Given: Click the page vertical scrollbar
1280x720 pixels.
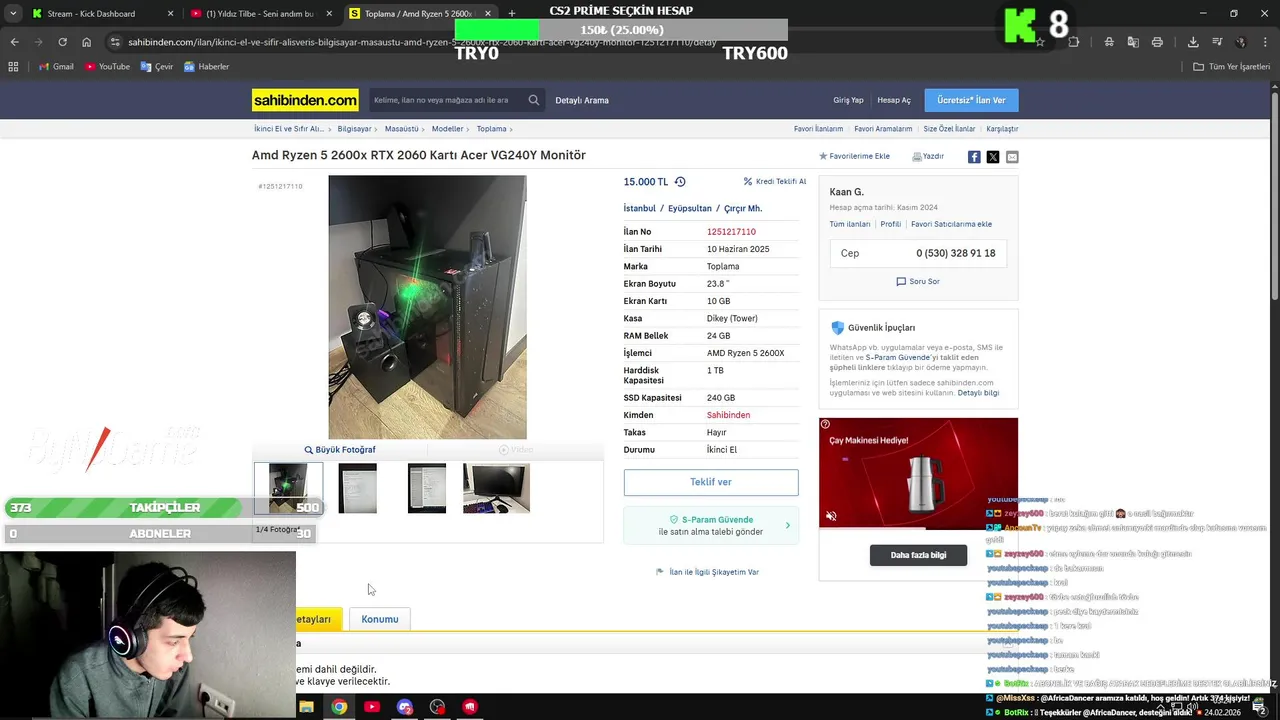Looking at the screenshot, I should coord(1275,195).
